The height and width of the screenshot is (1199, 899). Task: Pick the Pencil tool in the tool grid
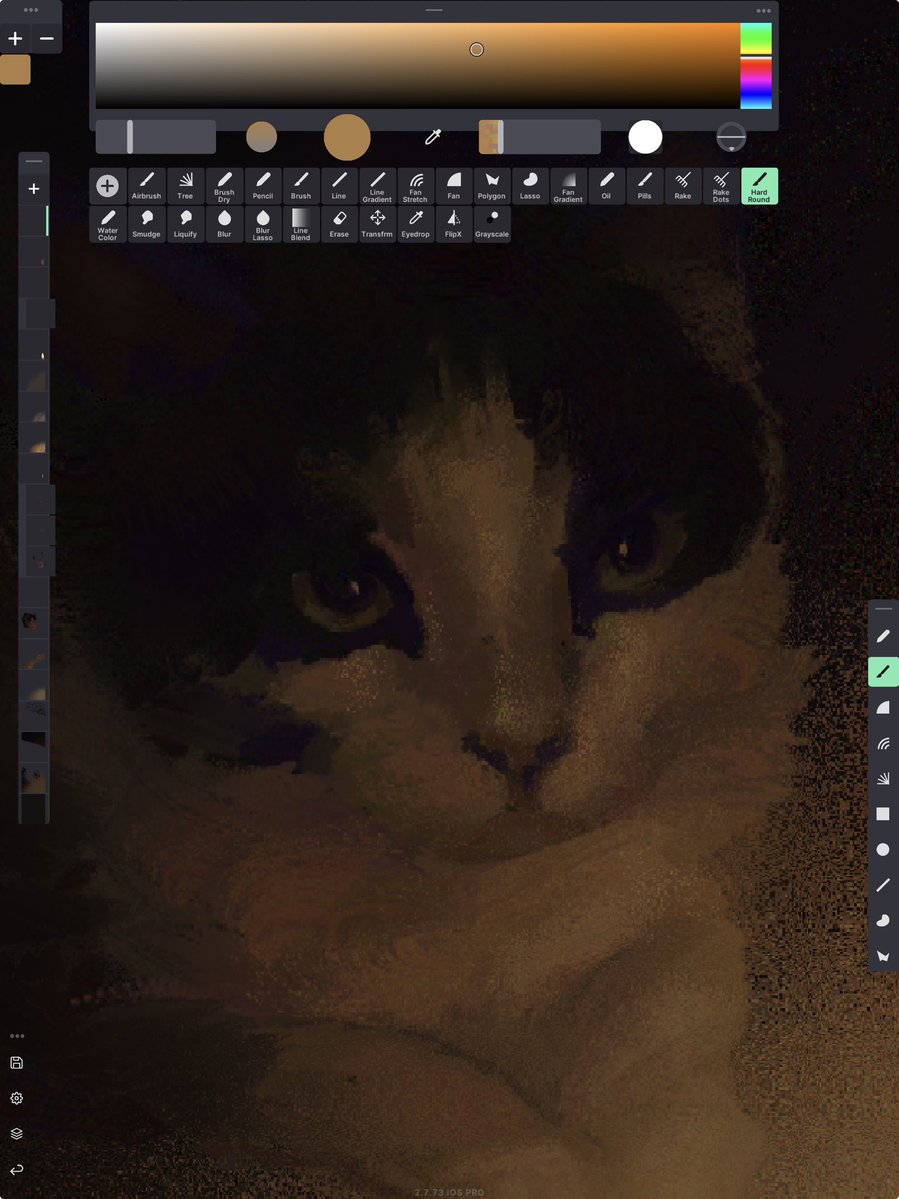tap(262, 186)
